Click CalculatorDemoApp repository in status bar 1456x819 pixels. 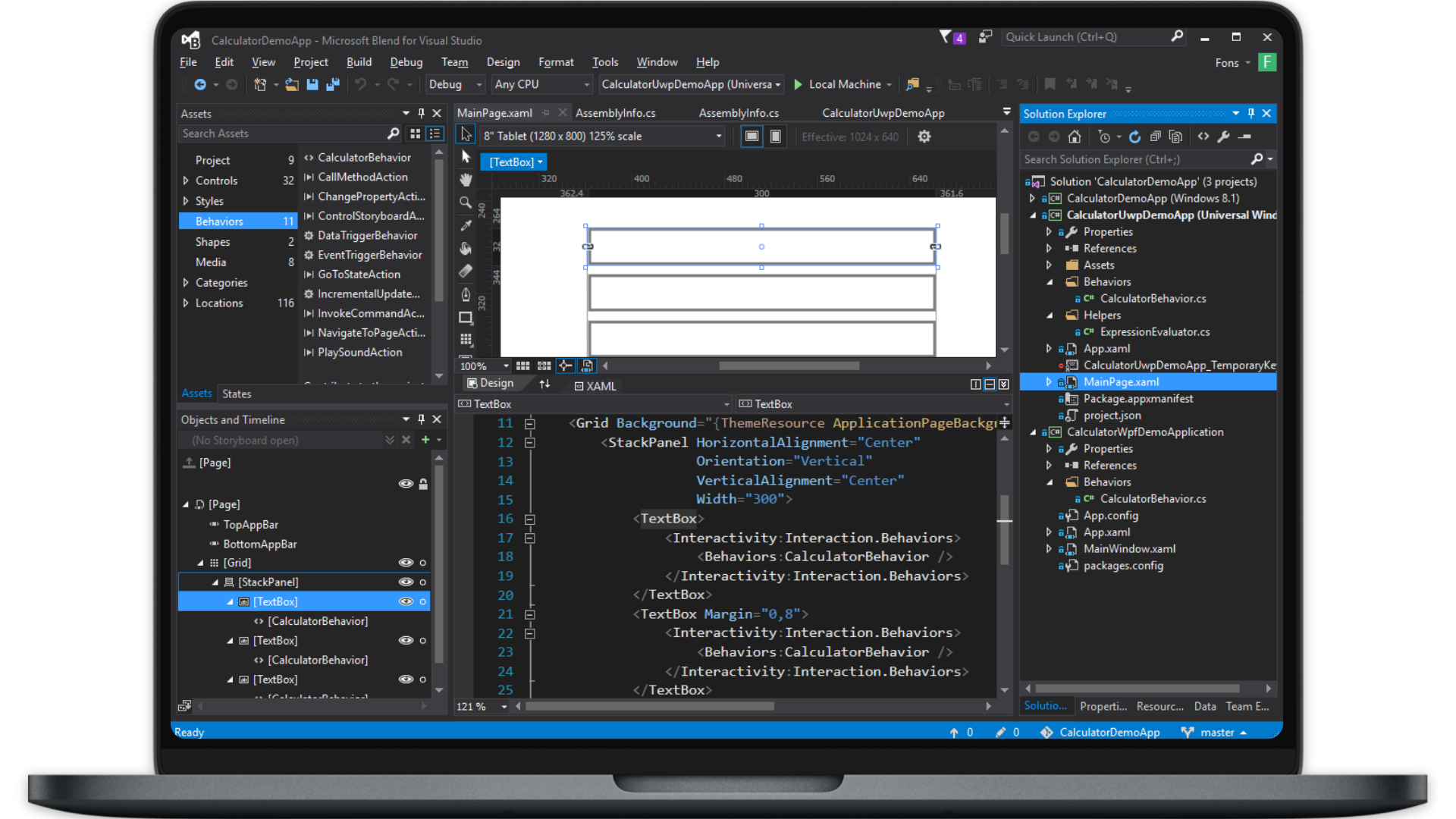(x=1100, y=732)
